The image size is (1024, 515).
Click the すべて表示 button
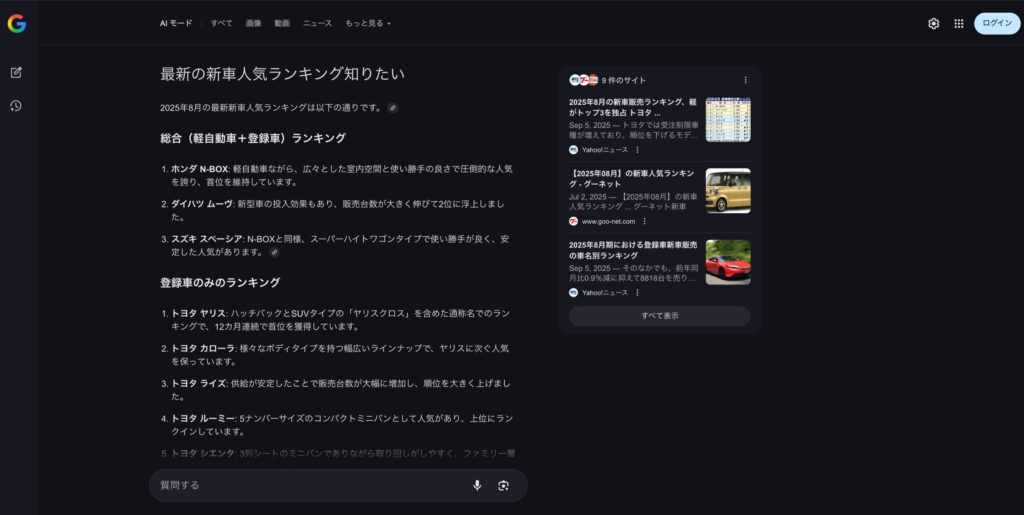coord(659,316)
